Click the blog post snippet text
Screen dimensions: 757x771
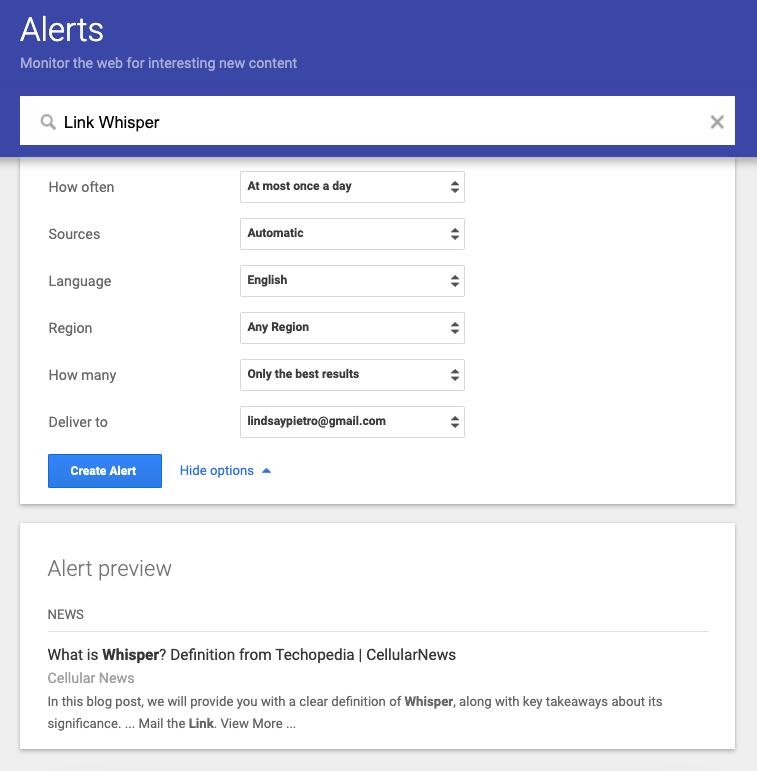[355, 712]
